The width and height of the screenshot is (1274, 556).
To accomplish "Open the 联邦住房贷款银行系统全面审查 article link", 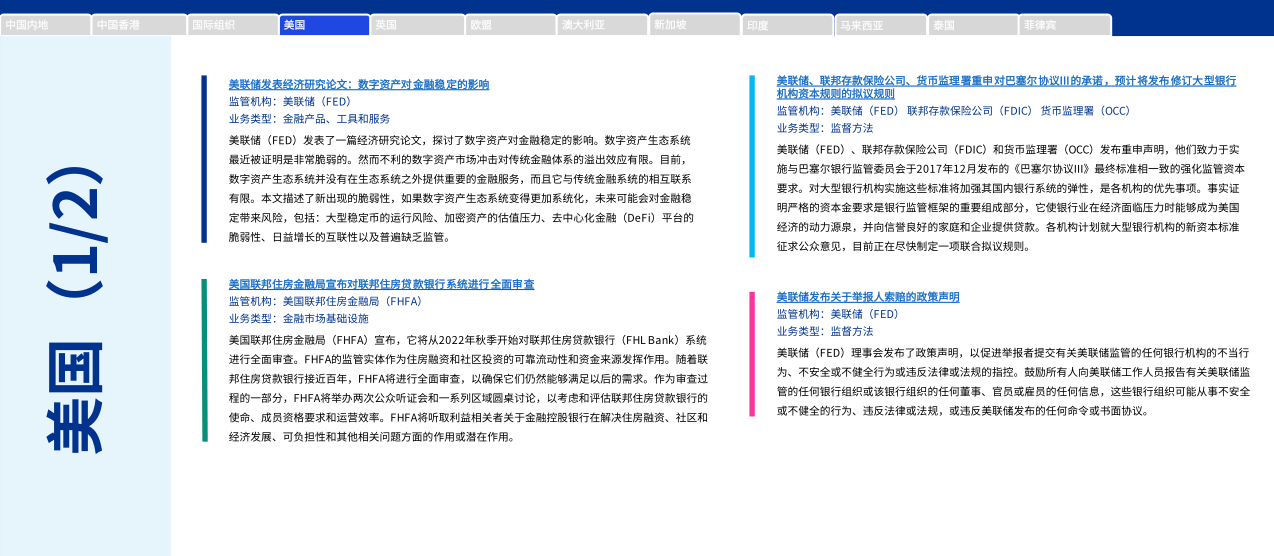I will click(x=381, y=284).
